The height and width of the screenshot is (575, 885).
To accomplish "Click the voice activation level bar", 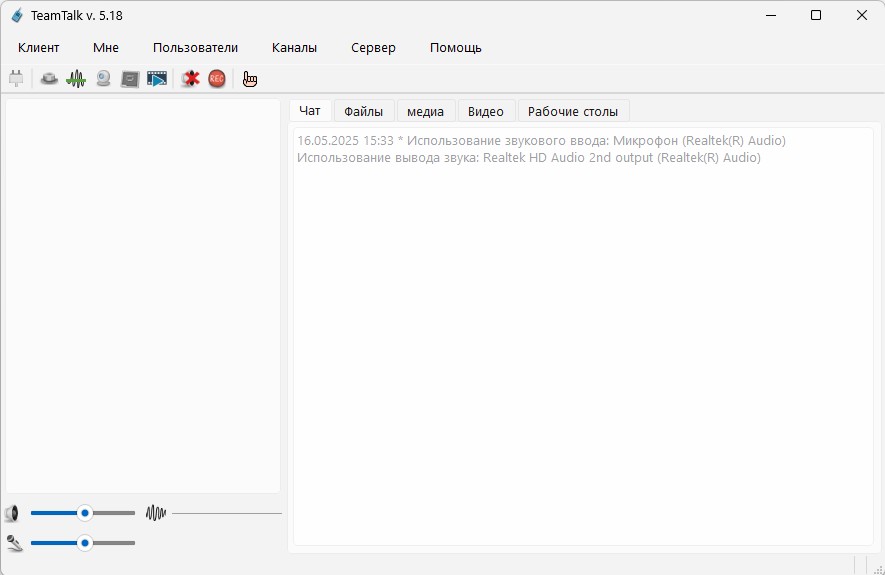I will [x=227, y=513].
